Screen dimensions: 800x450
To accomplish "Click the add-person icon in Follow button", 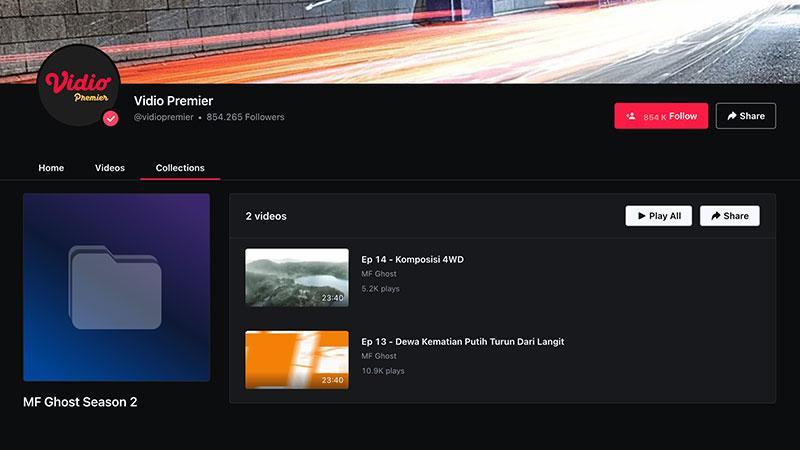I will coord(631,116).
